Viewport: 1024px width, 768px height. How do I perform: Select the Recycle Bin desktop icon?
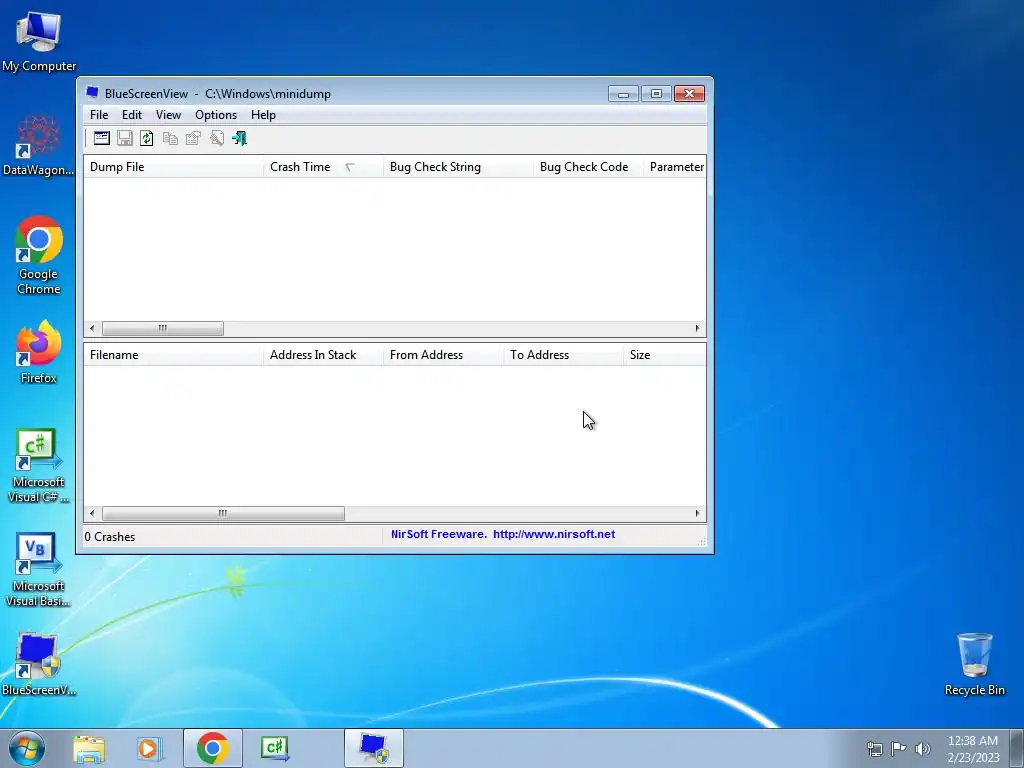click(x=974, y=664)
